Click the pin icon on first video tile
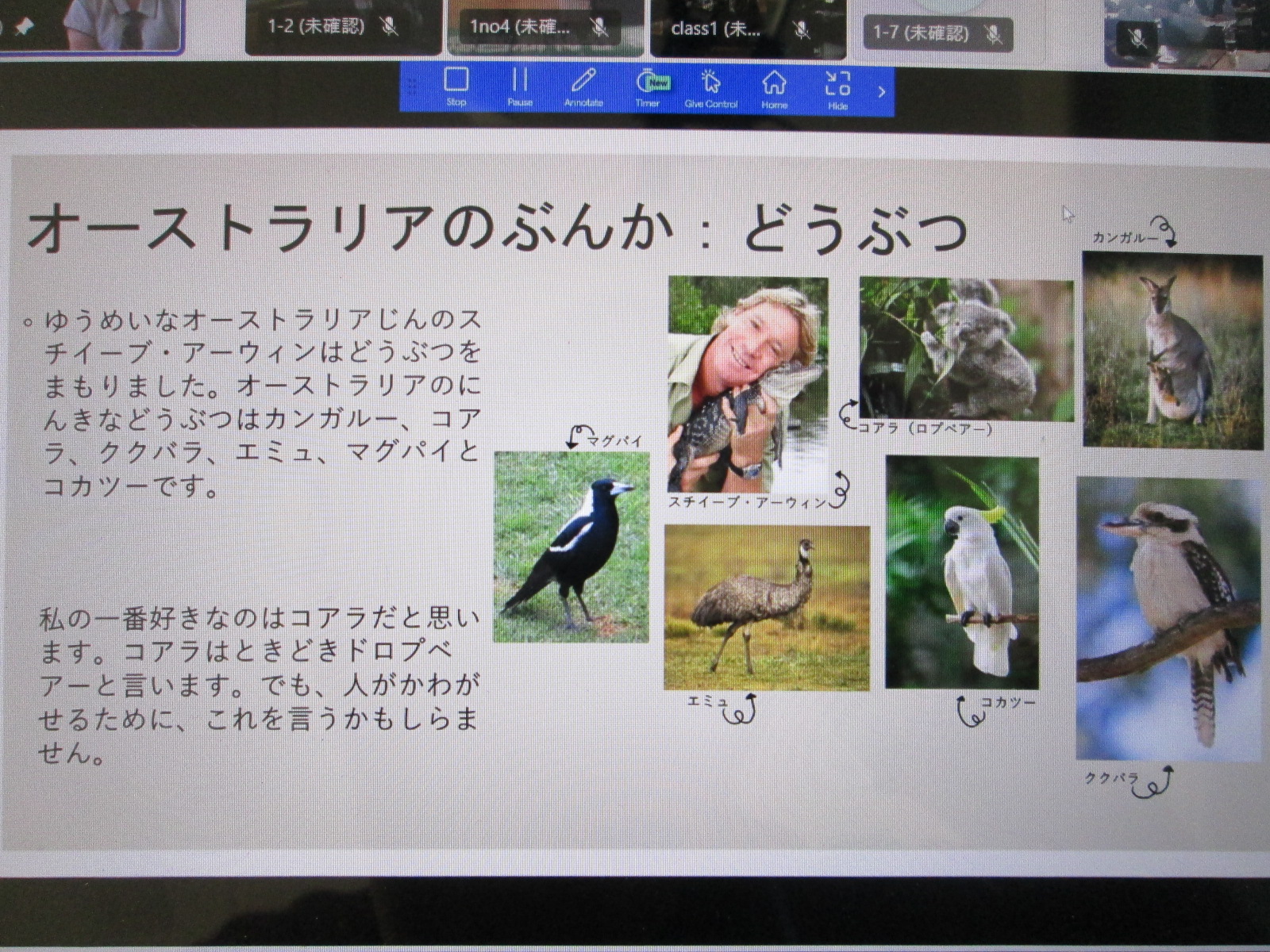The height and width of the screenshot is (952, 1270). point(24,26)
